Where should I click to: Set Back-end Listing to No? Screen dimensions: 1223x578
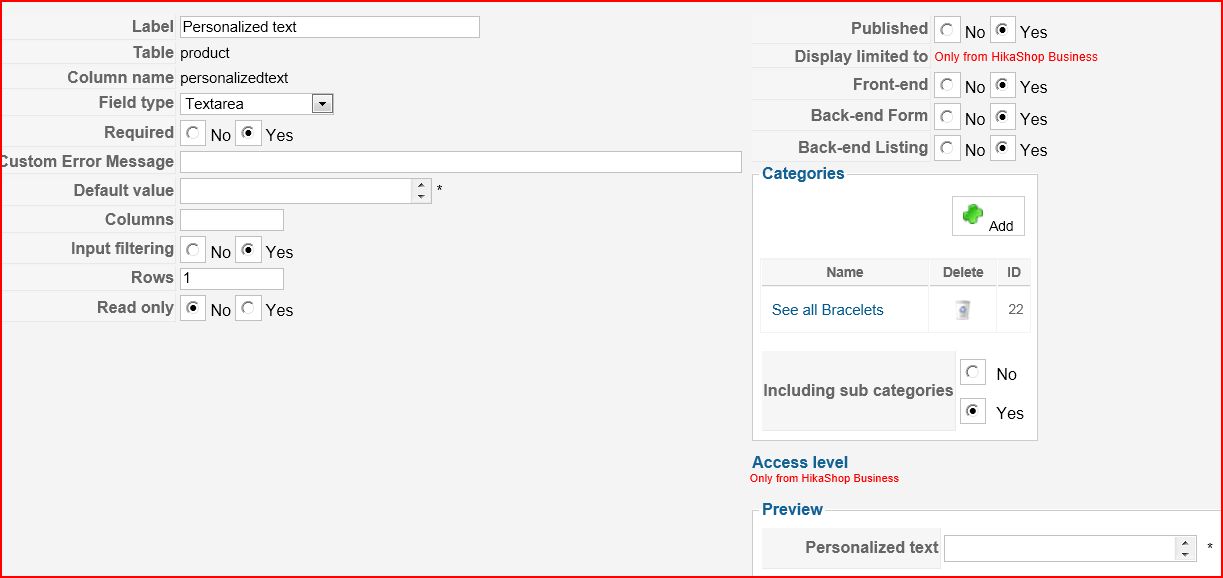point(947,149)
